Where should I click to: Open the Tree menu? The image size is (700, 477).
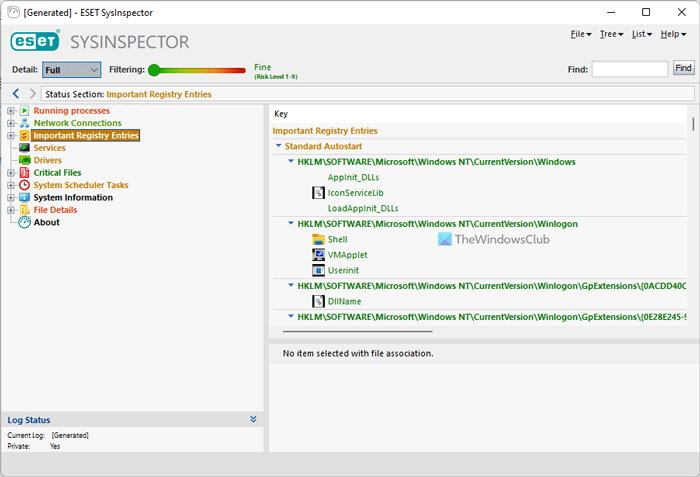point(611,34)
